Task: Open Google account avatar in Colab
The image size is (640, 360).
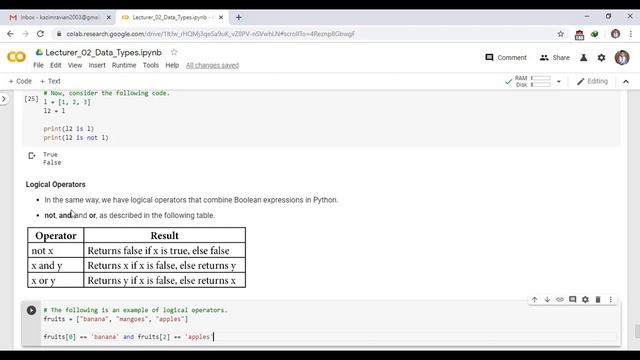Action: 622,58
